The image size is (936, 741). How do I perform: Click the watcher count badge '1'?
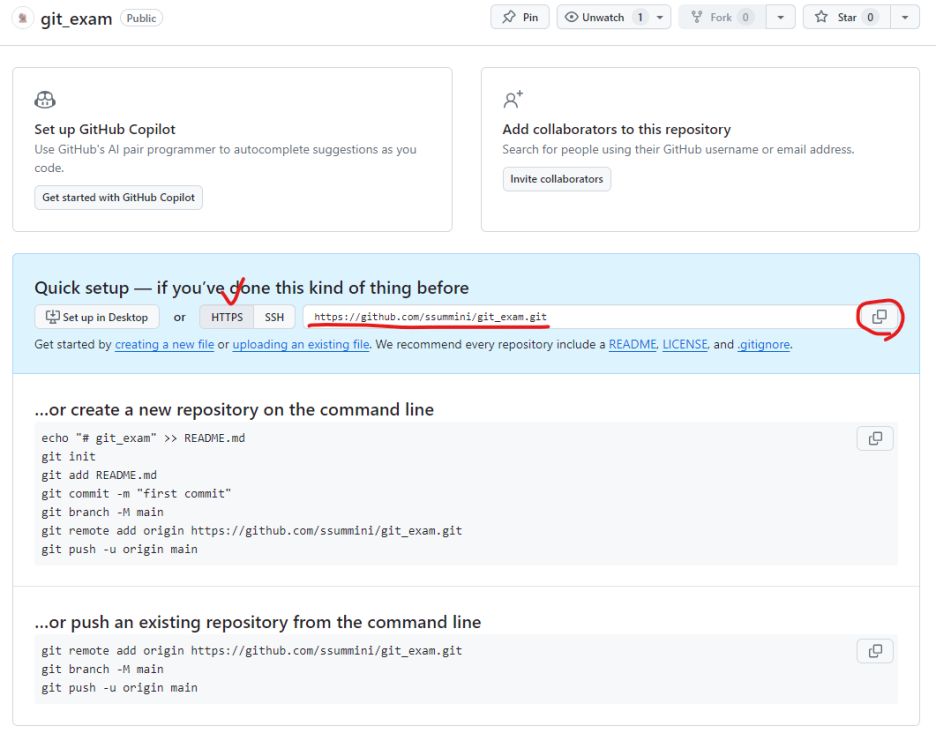coord(640,17)
